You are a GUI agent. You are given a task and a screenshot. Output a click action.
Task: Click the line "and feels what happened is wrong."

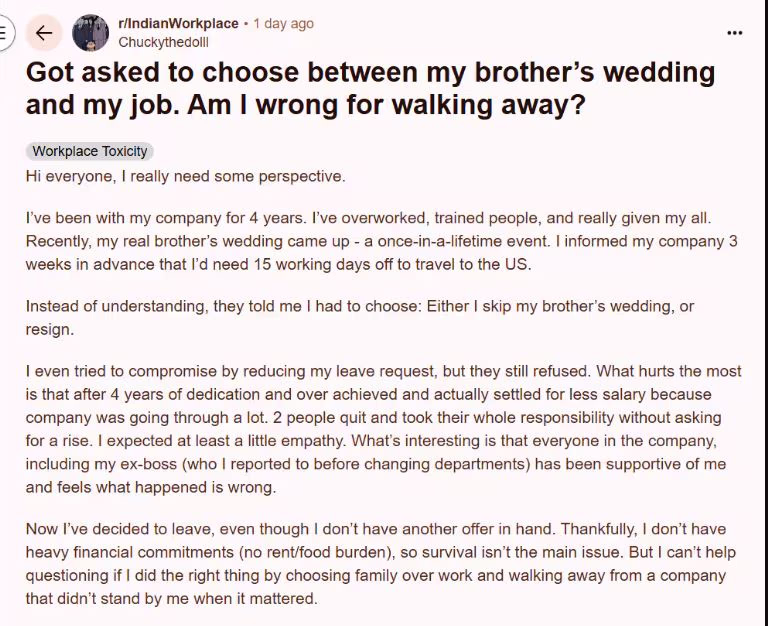(x=149, y=489)
